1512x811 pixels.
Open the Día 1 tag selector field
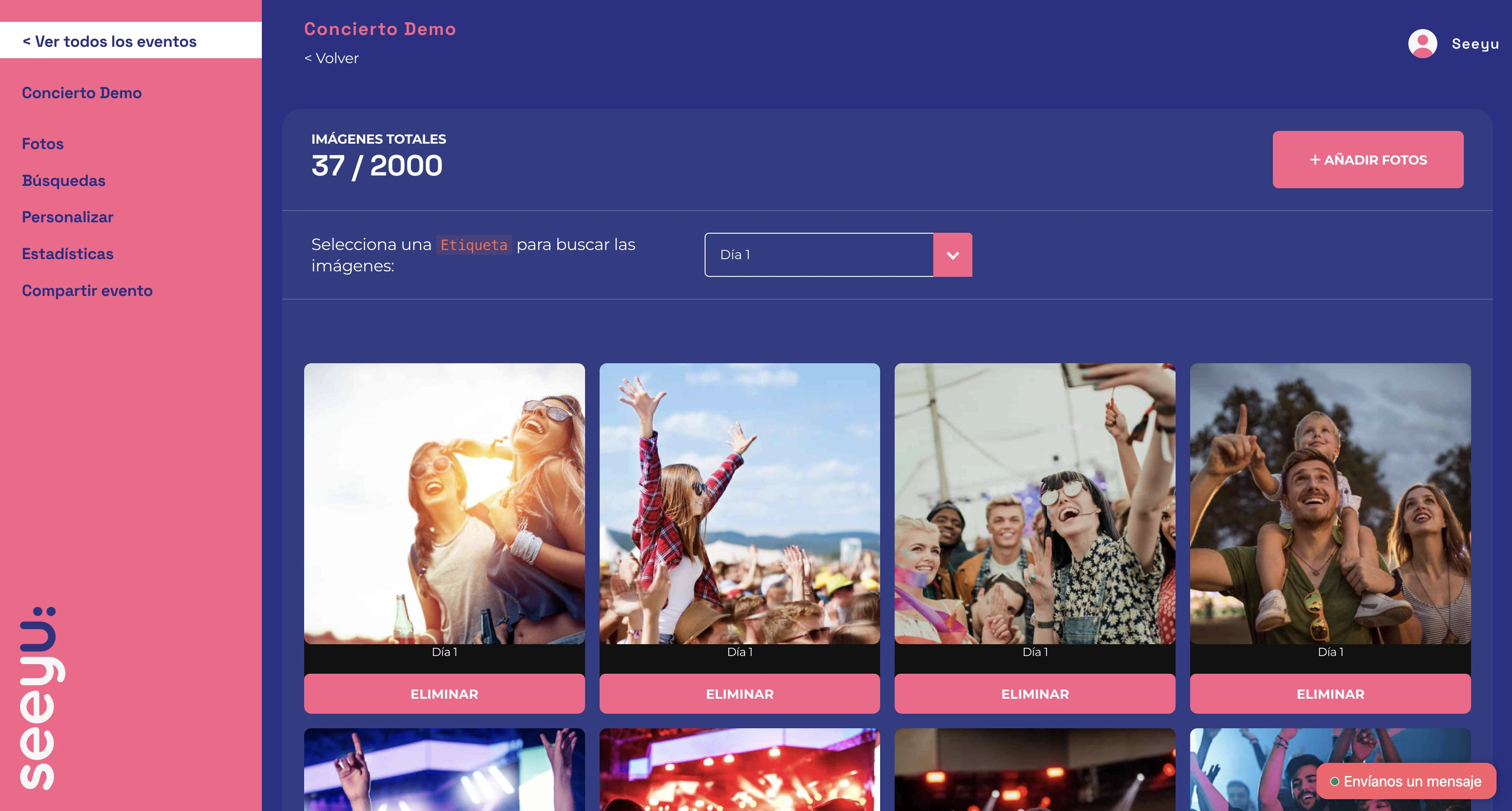[818, 255]
